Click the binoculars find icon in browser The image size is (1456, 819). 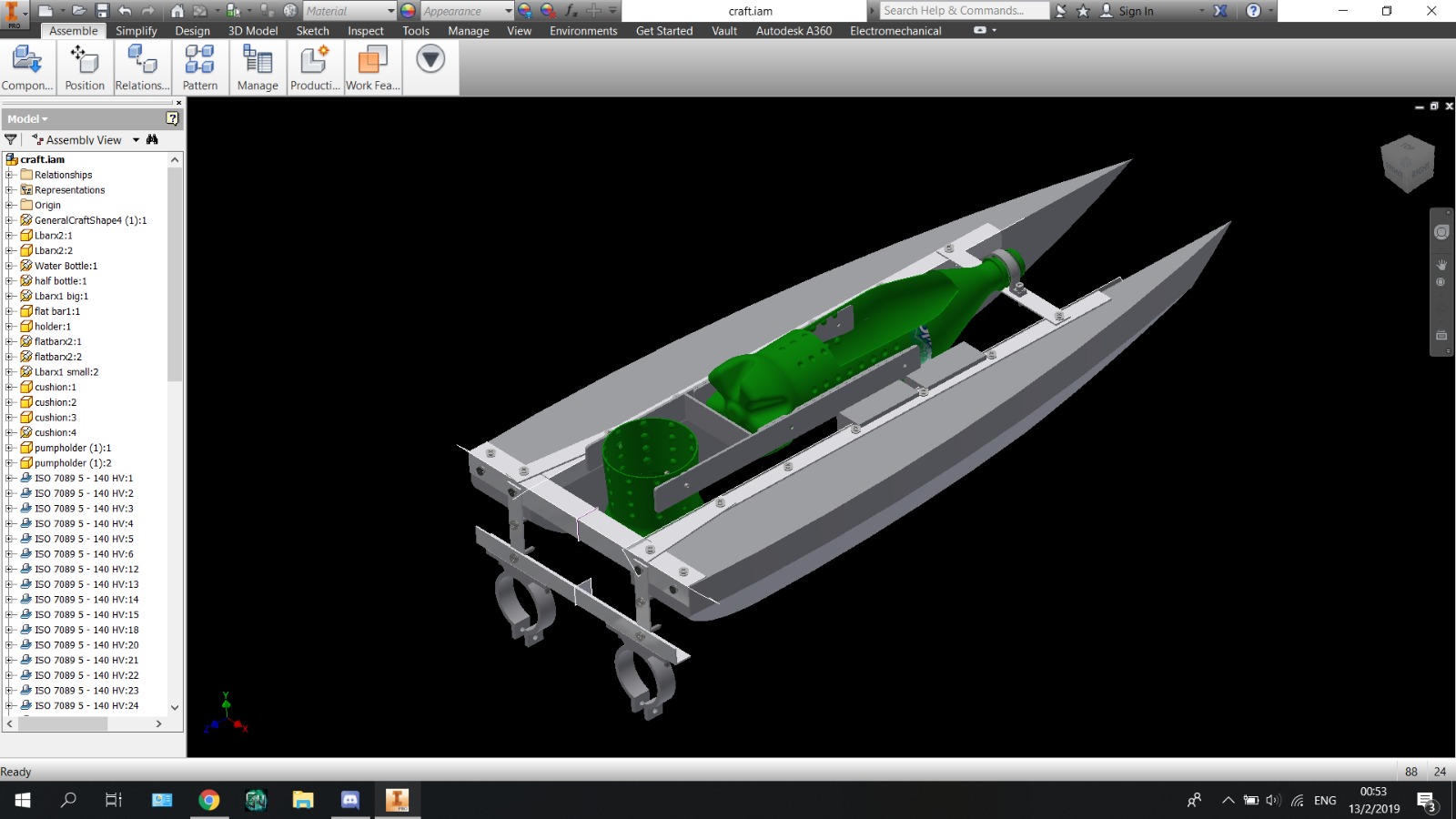point(152,139)
